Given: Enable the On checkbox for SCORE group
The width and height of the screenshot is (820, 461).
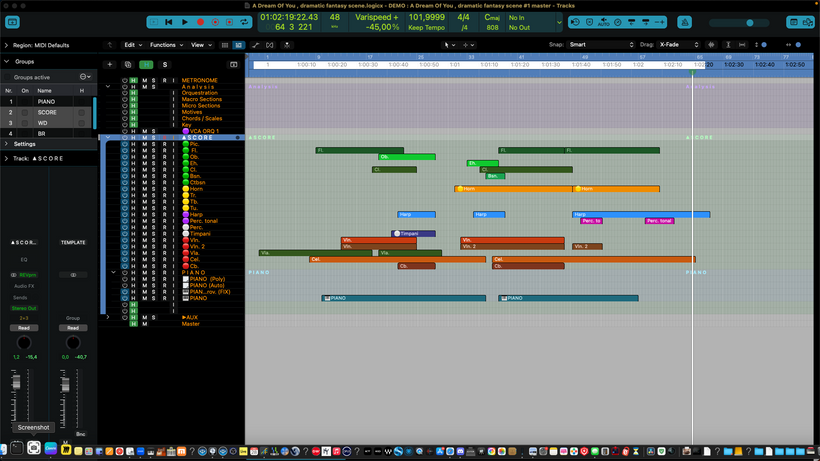Looking at the screenshot, I should pos(25,112).
